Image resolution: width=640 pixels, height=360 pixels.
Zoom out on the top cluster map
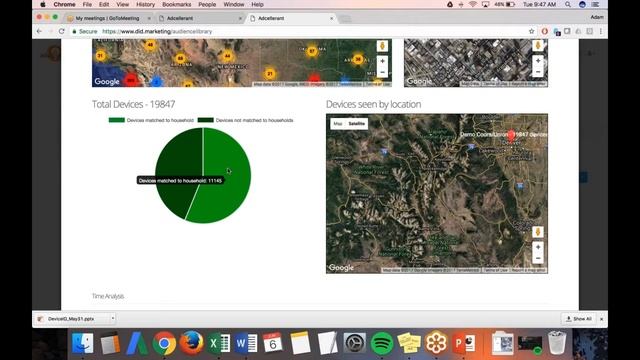[382, 72]
